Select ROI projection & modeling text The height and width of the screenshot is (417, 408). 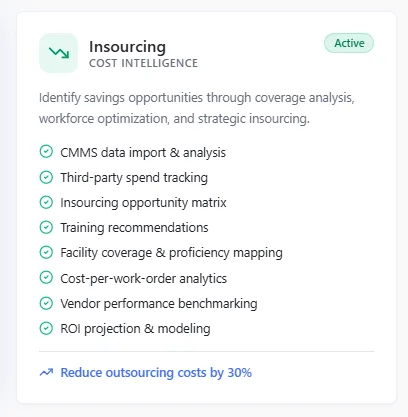pyautogui.click(x=135, y=329)
